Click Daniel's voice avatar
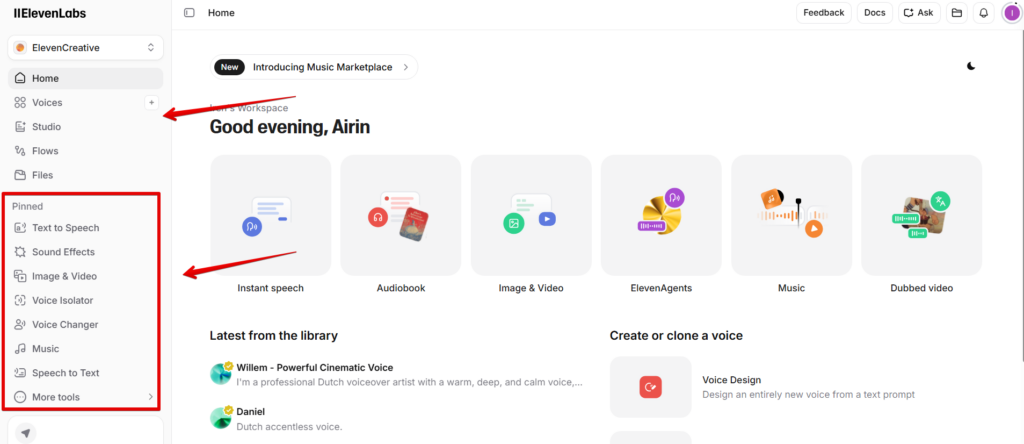The width and height of the screenshot is (1024, 444). tap(221, 418)
